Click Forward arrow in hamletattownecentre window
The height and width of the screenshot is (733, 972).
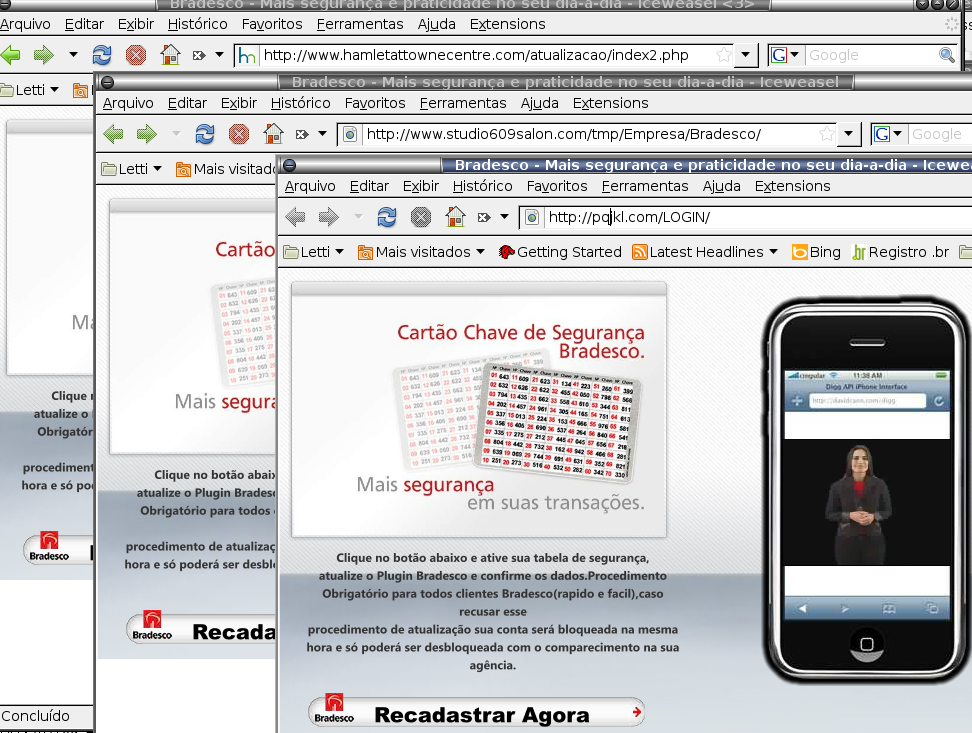[43, 55]
